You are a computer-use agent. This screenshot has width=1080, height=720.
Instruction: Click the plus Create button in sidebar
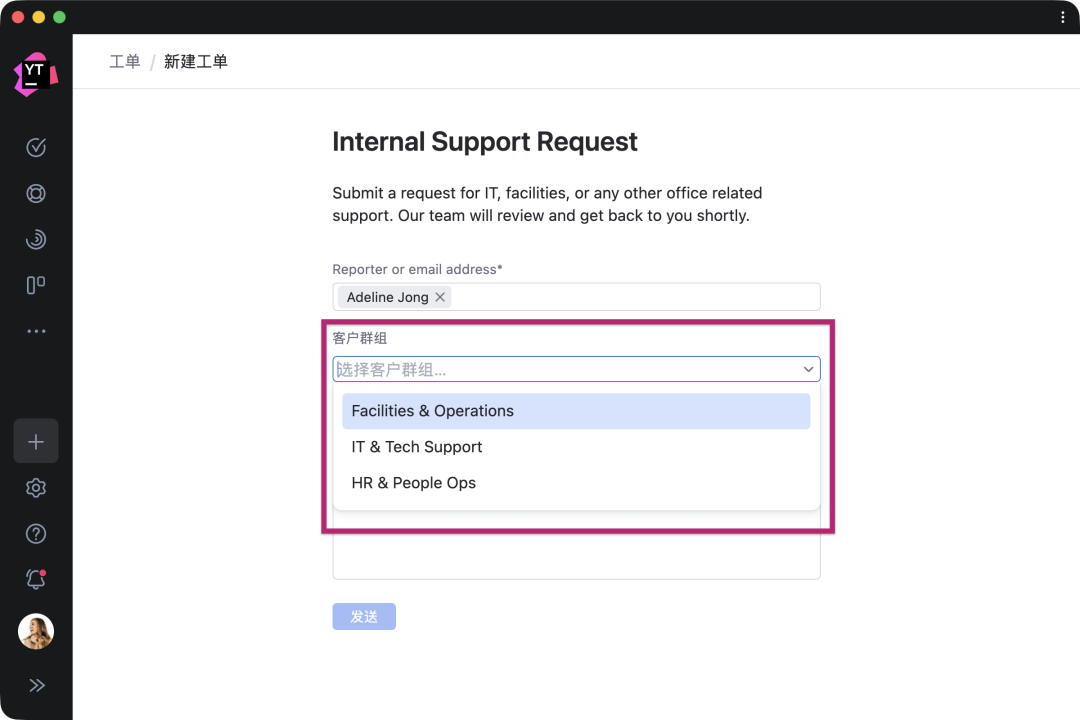point(36,441)
